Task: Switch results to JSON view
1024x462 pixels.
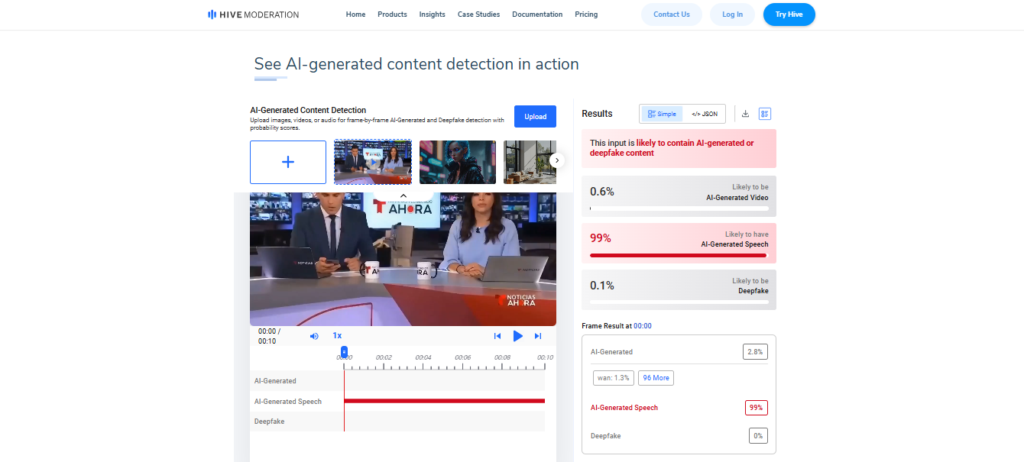Action: pyautogui.click(x=705, y=114)
